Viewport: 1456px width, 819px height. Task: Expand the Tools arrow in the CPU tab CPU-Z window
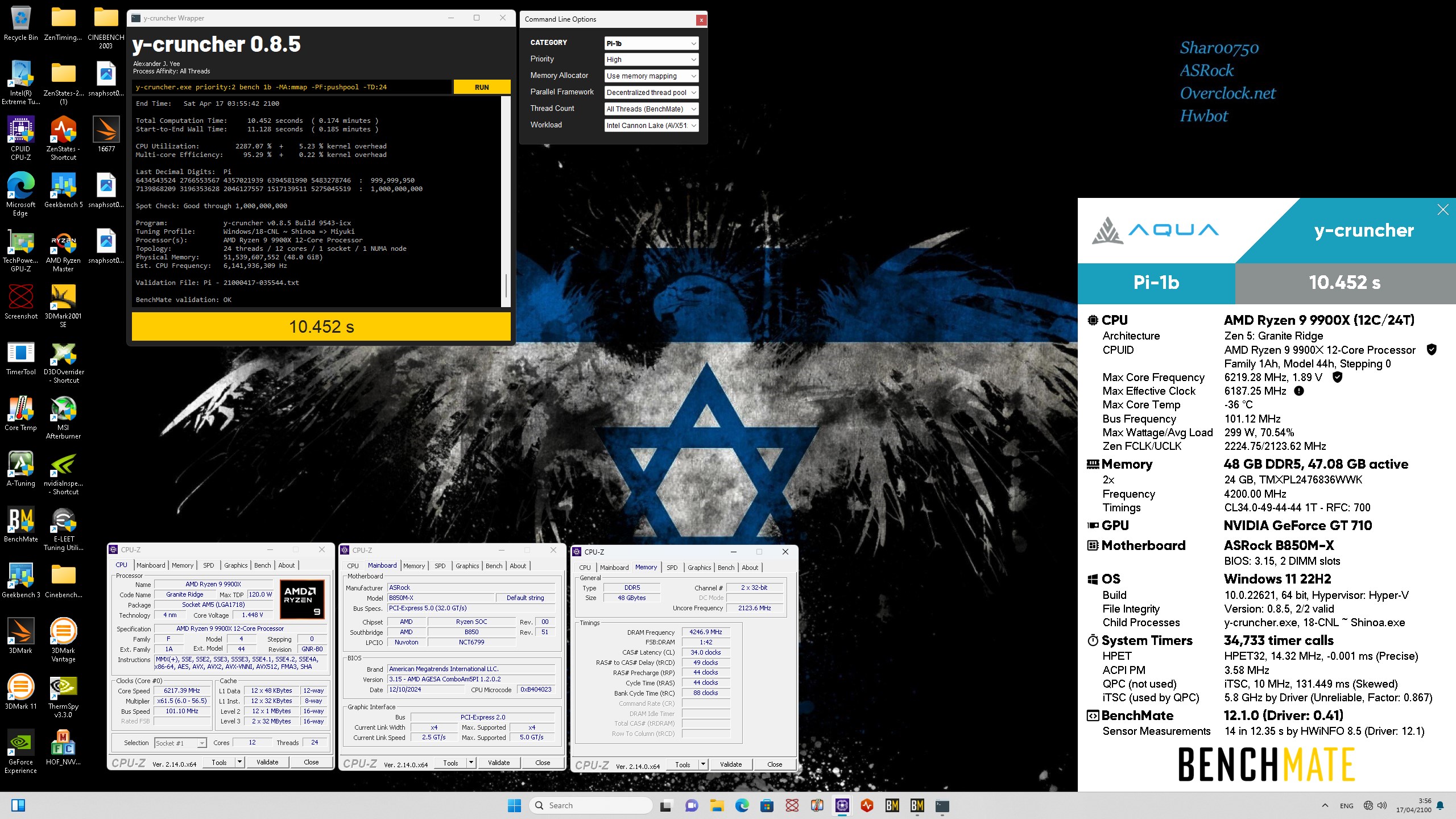239,762
